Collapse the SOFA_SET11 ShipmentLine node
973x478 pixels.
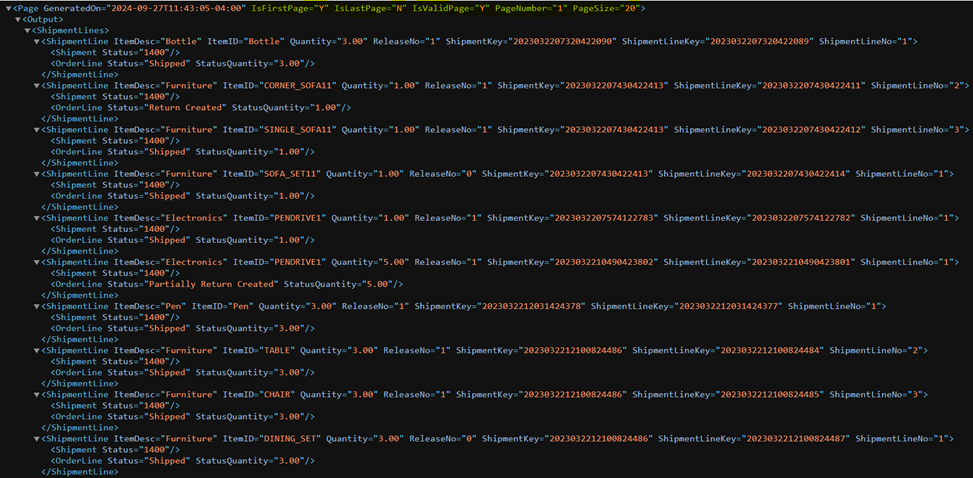click(x=37, y=174)
